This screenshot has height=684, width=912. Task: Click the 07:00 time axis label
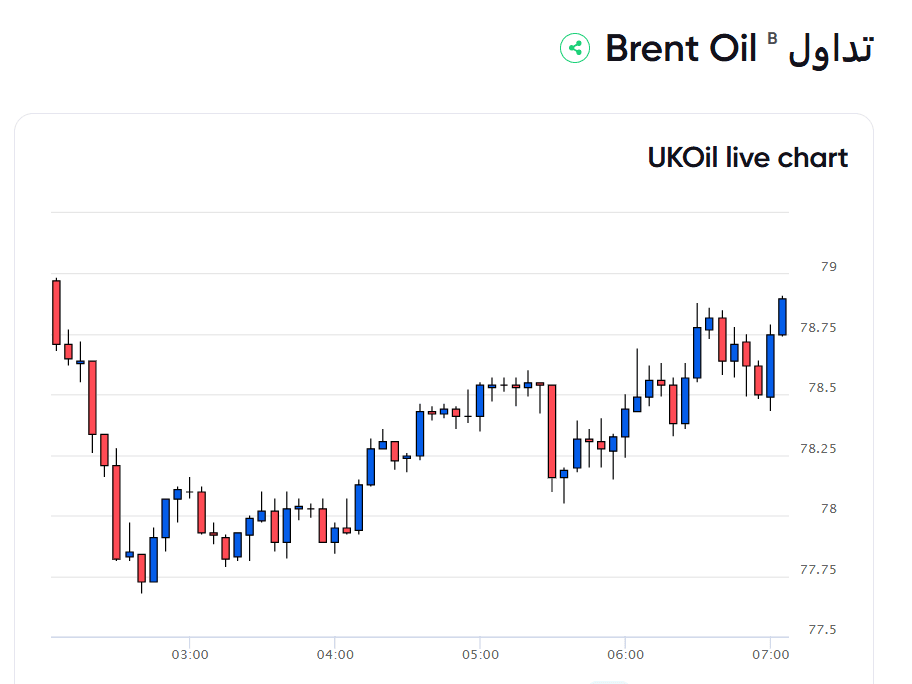click(771, 655)
